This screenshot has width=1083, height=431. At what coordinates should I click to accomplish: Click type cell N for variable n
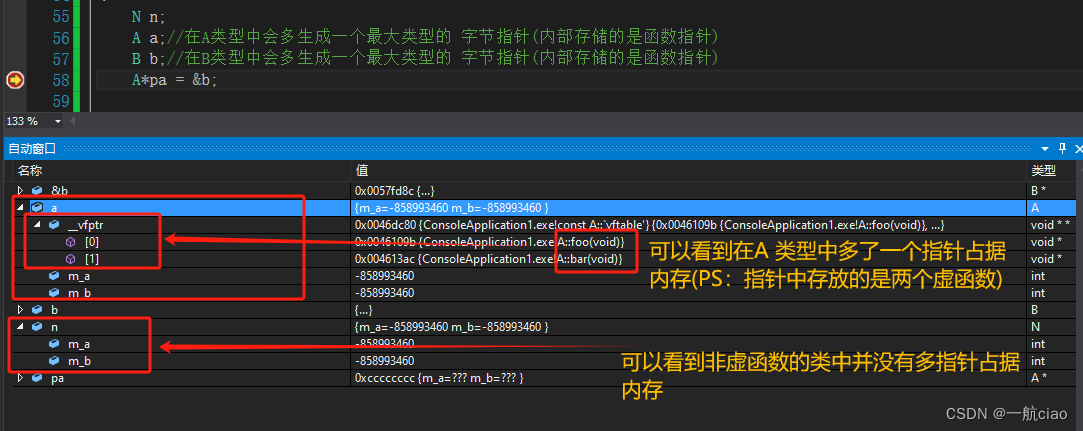[x=1035, y=326]
